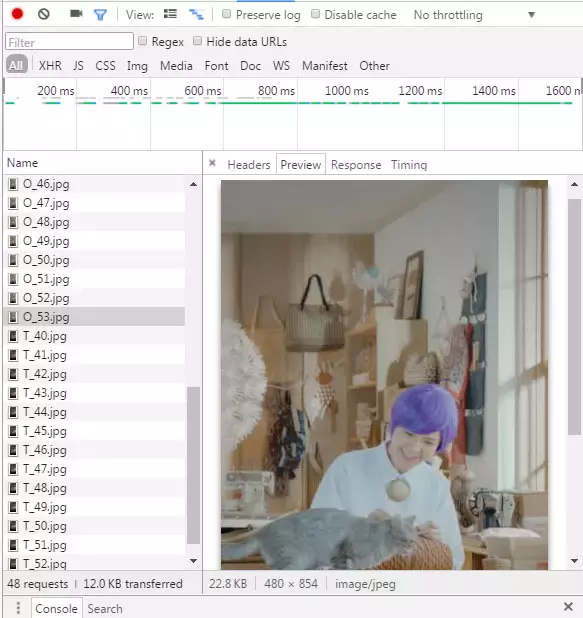Clear the network log
Image resolution: width=583 pixels, height=618 pixels.
pyautogui.click(x=44, y=14)
